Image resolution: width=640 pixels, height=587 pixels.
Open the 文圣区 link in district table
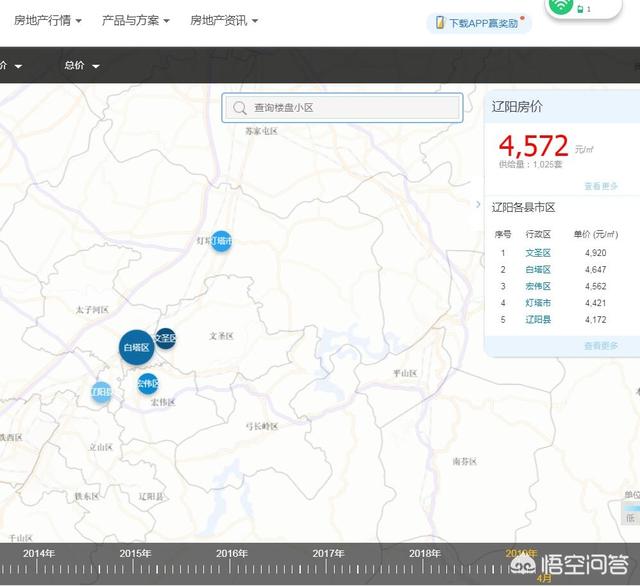(540, 253)
